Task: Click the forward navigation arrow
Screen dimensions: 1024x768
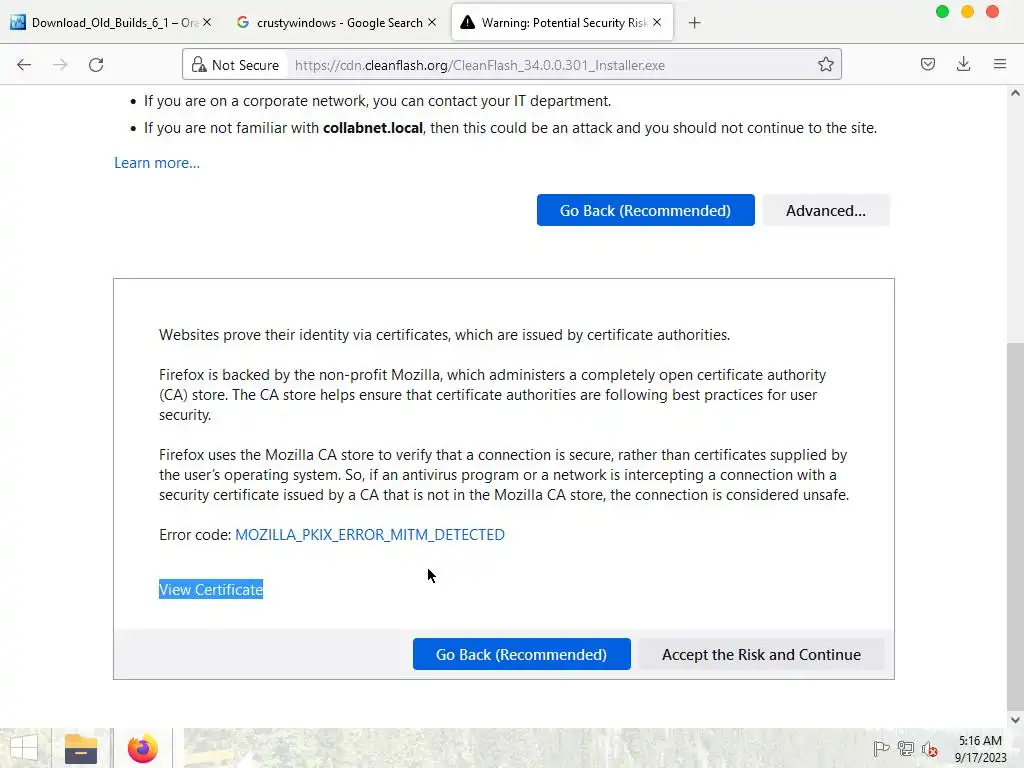Action: [60, 65]
